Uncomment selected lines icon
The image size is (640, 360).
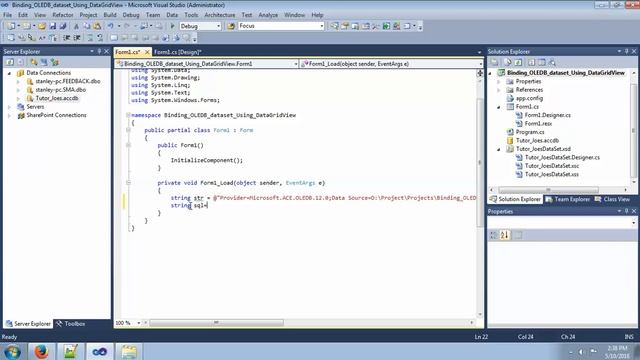[x=100, y=38]
